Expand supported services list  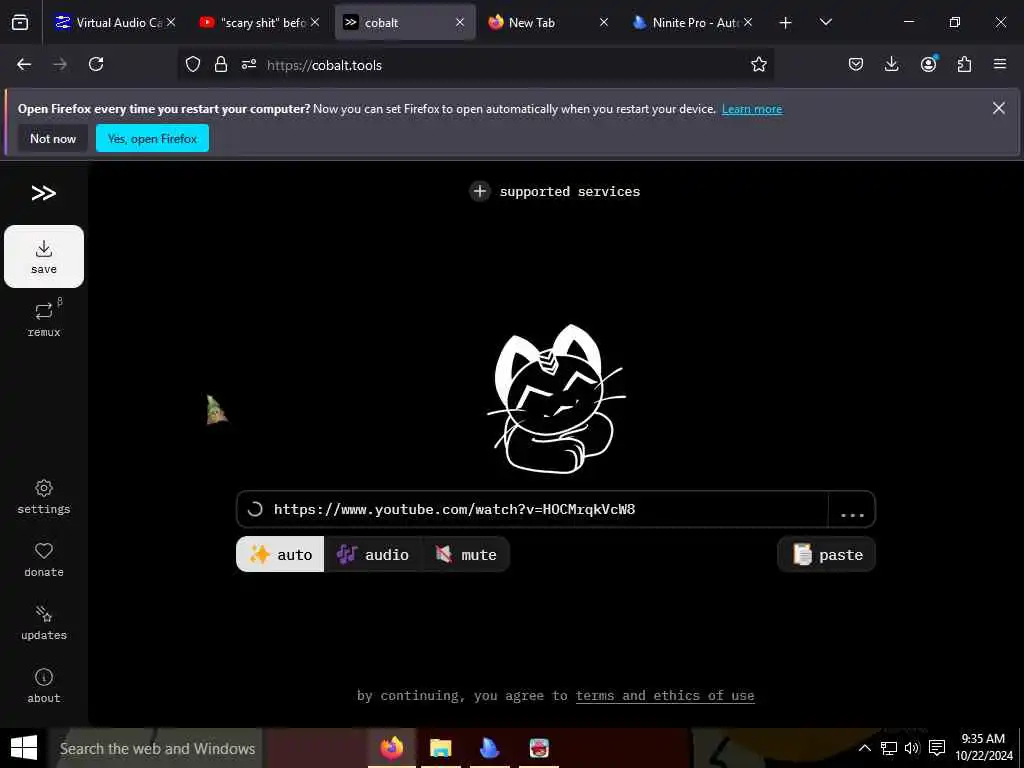point(554,191)
